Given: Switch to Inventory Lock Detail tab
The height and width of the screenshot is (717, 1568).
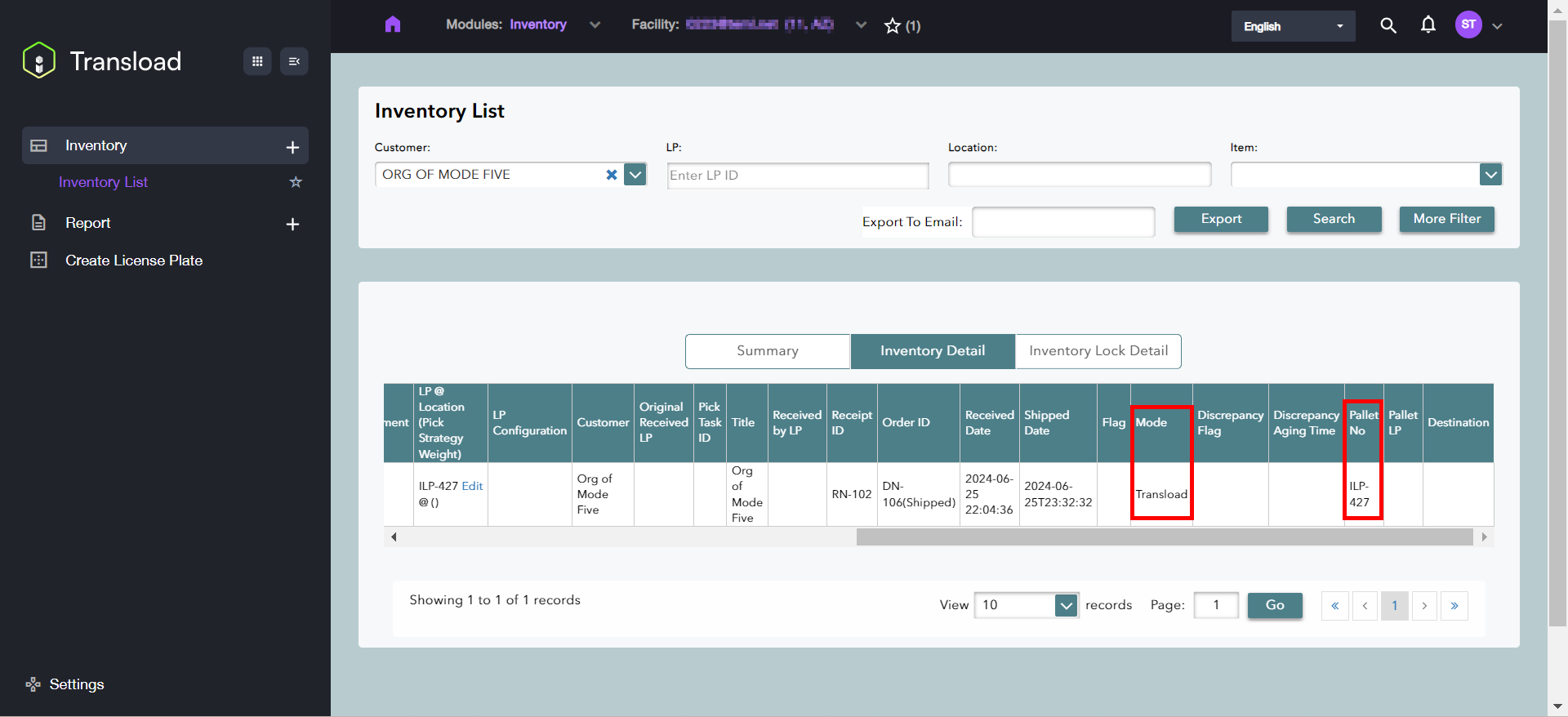Looking at the screenshot, I should click(1098, 351).
